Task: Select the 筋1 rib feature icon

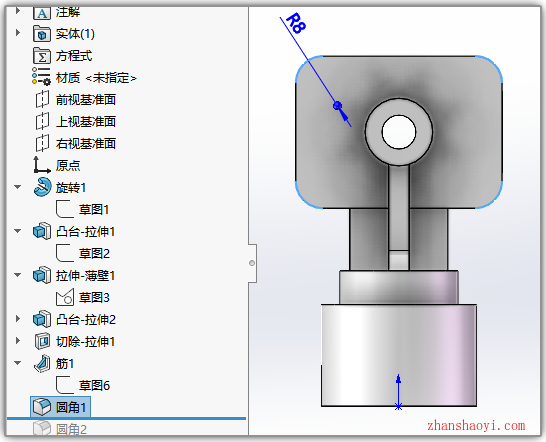Action: coord(42,364)
